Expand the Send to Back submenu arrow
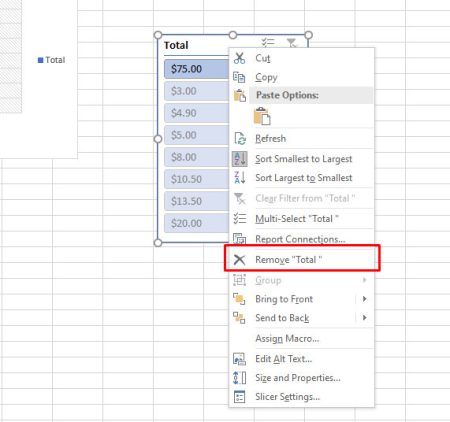450x422 pixels. 364,317
